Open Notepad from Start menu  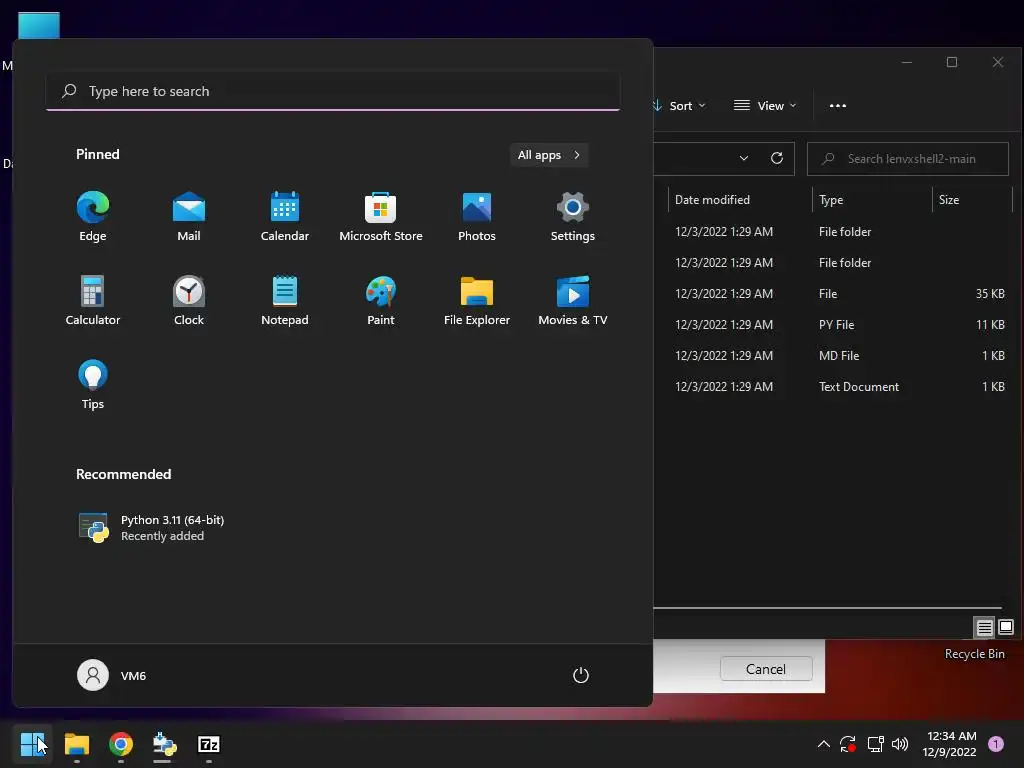point(285,300)
